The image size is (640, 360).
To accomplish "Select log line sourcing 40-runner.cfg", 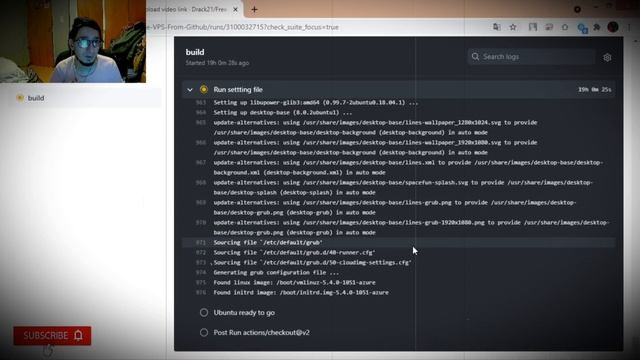I will click(294, 253).
